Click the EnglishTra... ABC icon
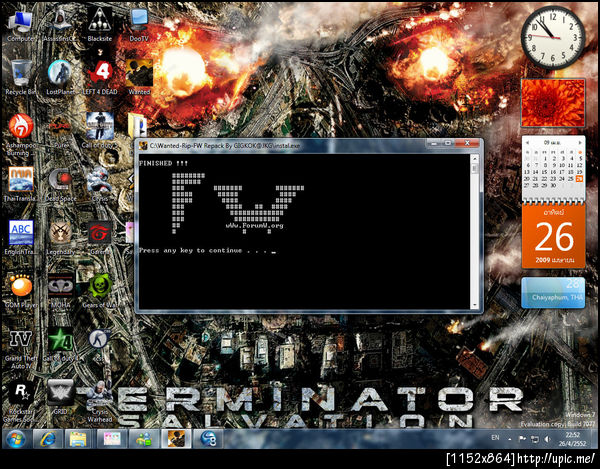The height and width of the screenshot is (469, 600). 21,237
